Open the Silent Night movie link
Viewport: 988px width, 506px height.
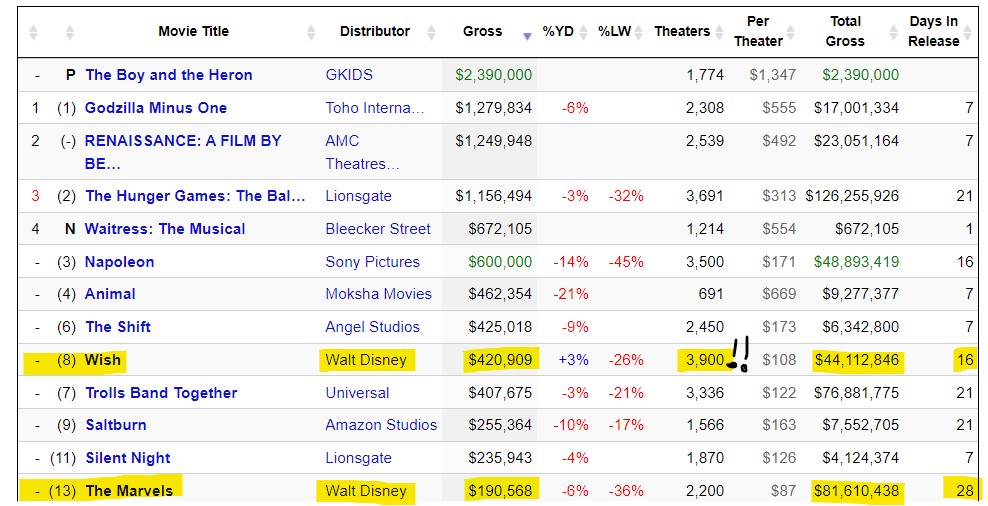point(128,458)
